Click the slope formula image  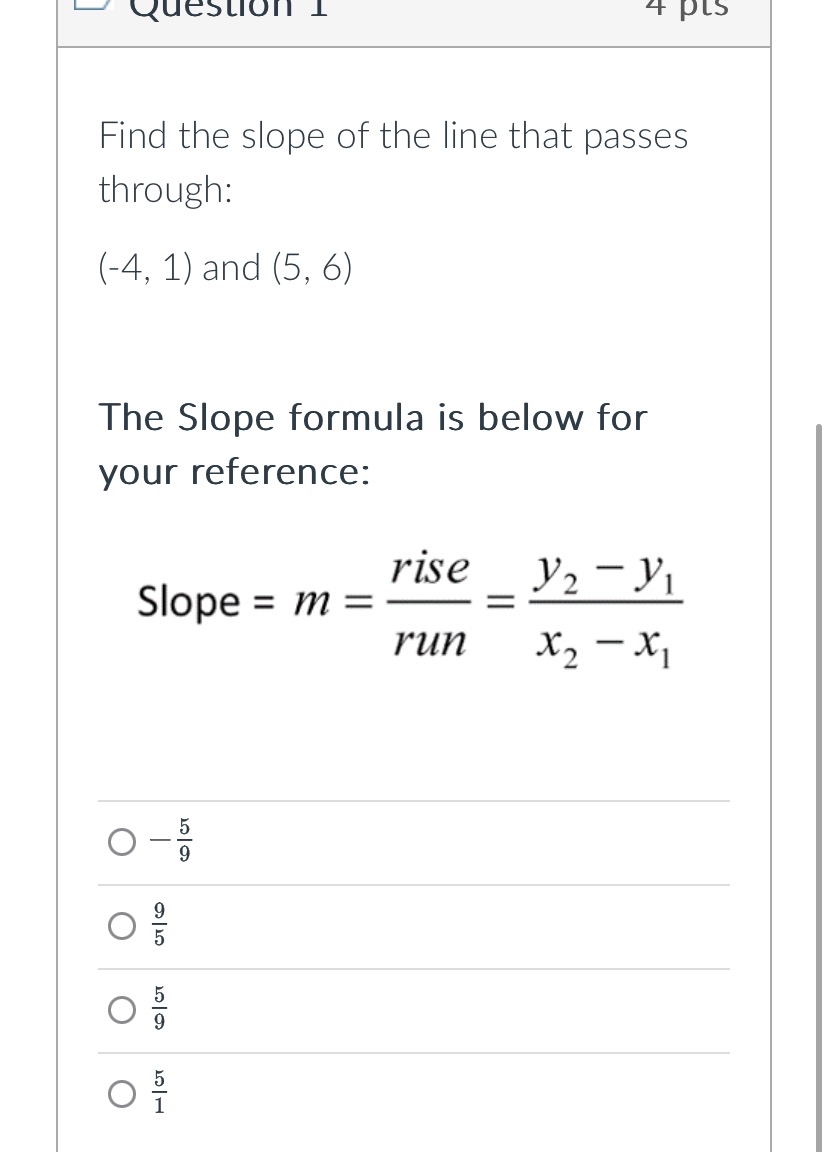[x=410, y=605]
